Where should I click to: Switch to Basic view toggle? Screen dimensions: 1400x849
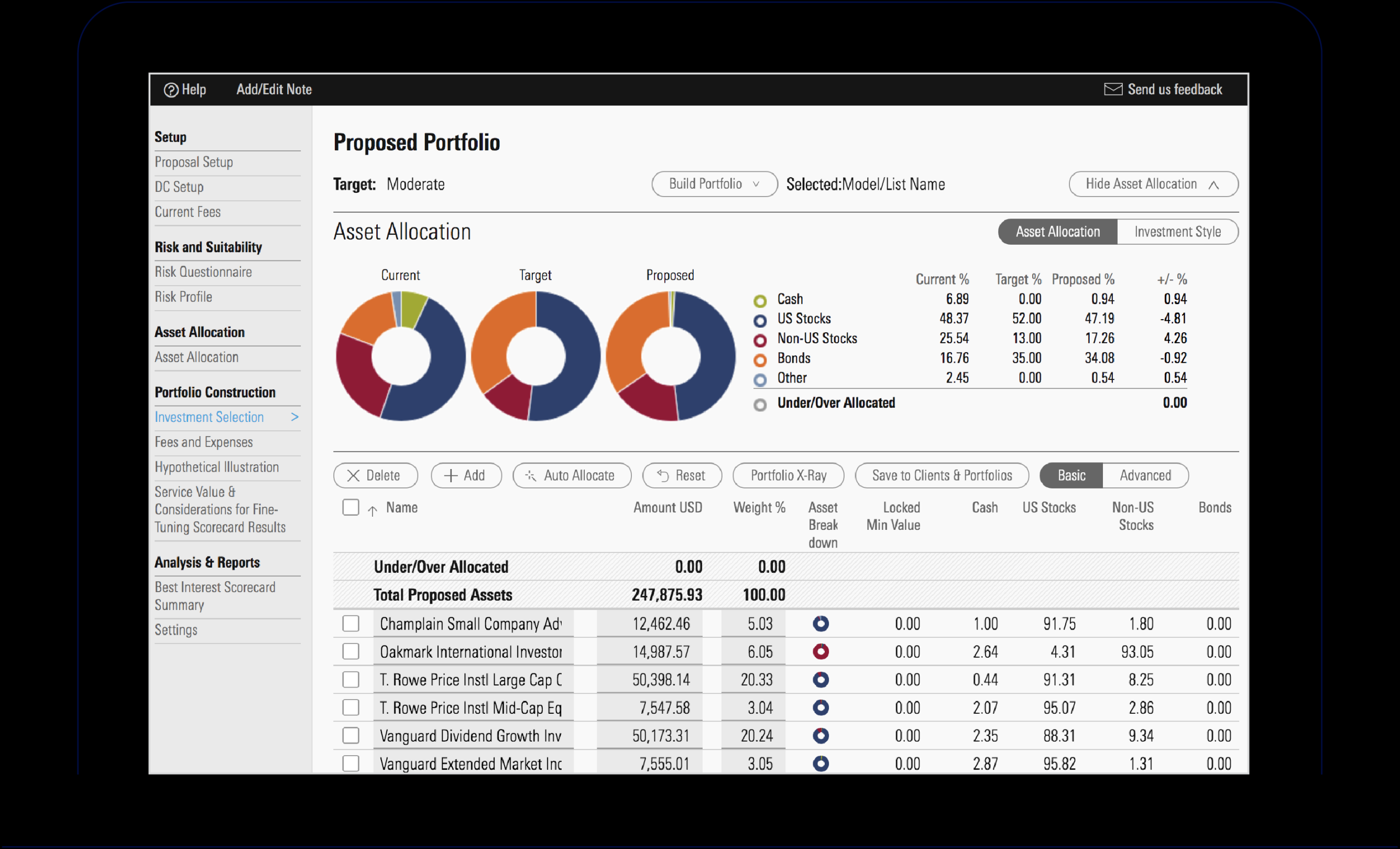pos(1071,476)
